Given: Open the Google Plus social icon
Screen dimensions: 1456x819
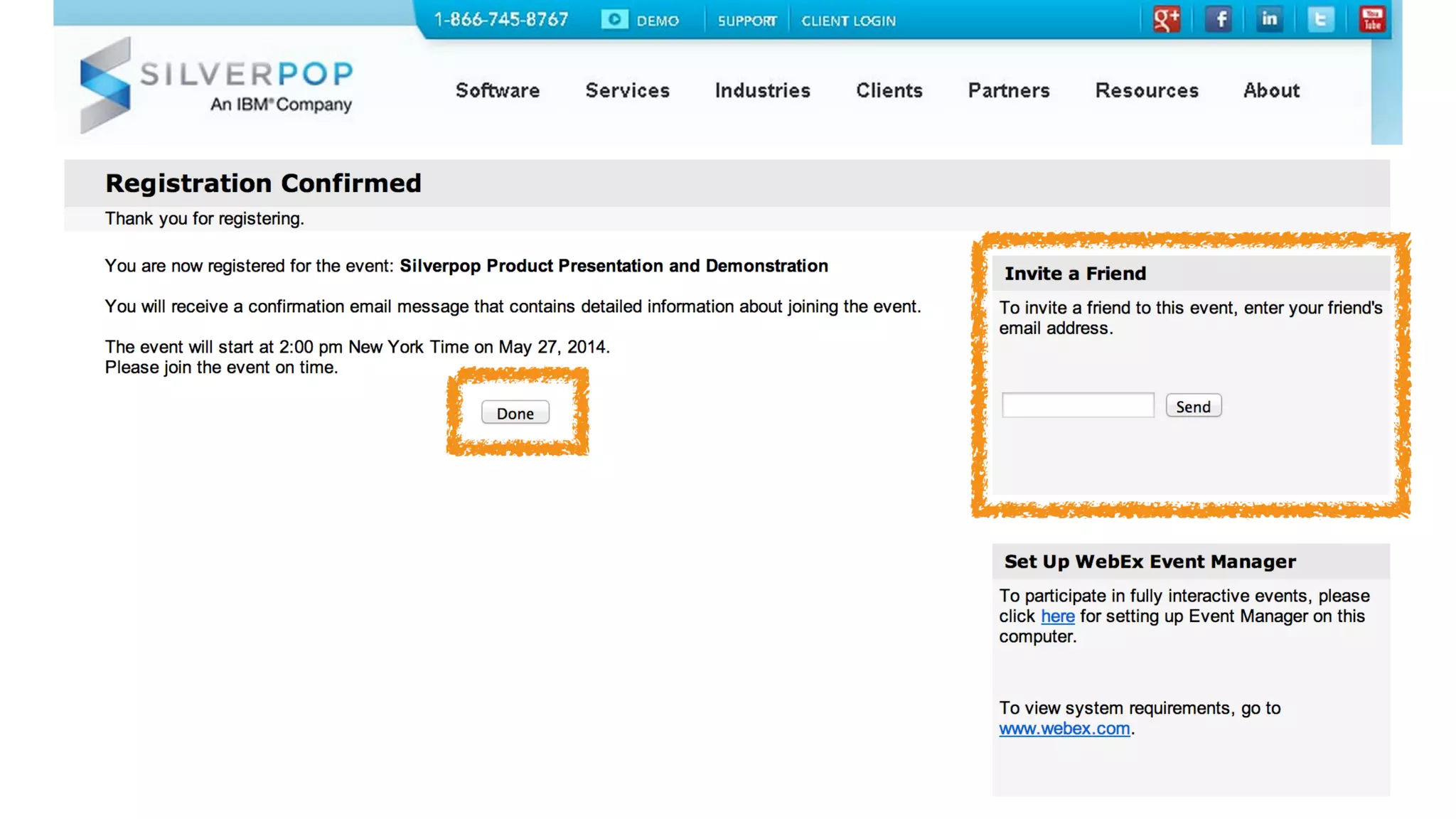Looking at the screenshot, I should pos(1167,19).
